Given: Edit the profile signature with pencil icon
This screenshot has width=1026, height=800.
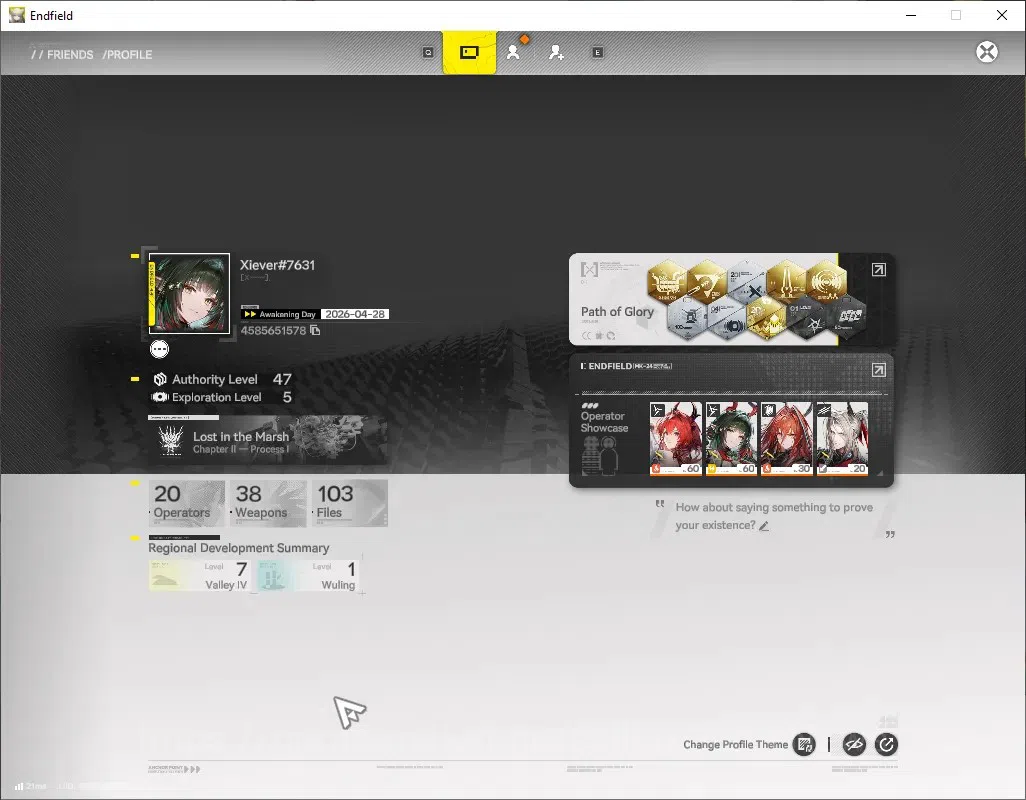Looking at the screenshot, I should click(764, 526).
